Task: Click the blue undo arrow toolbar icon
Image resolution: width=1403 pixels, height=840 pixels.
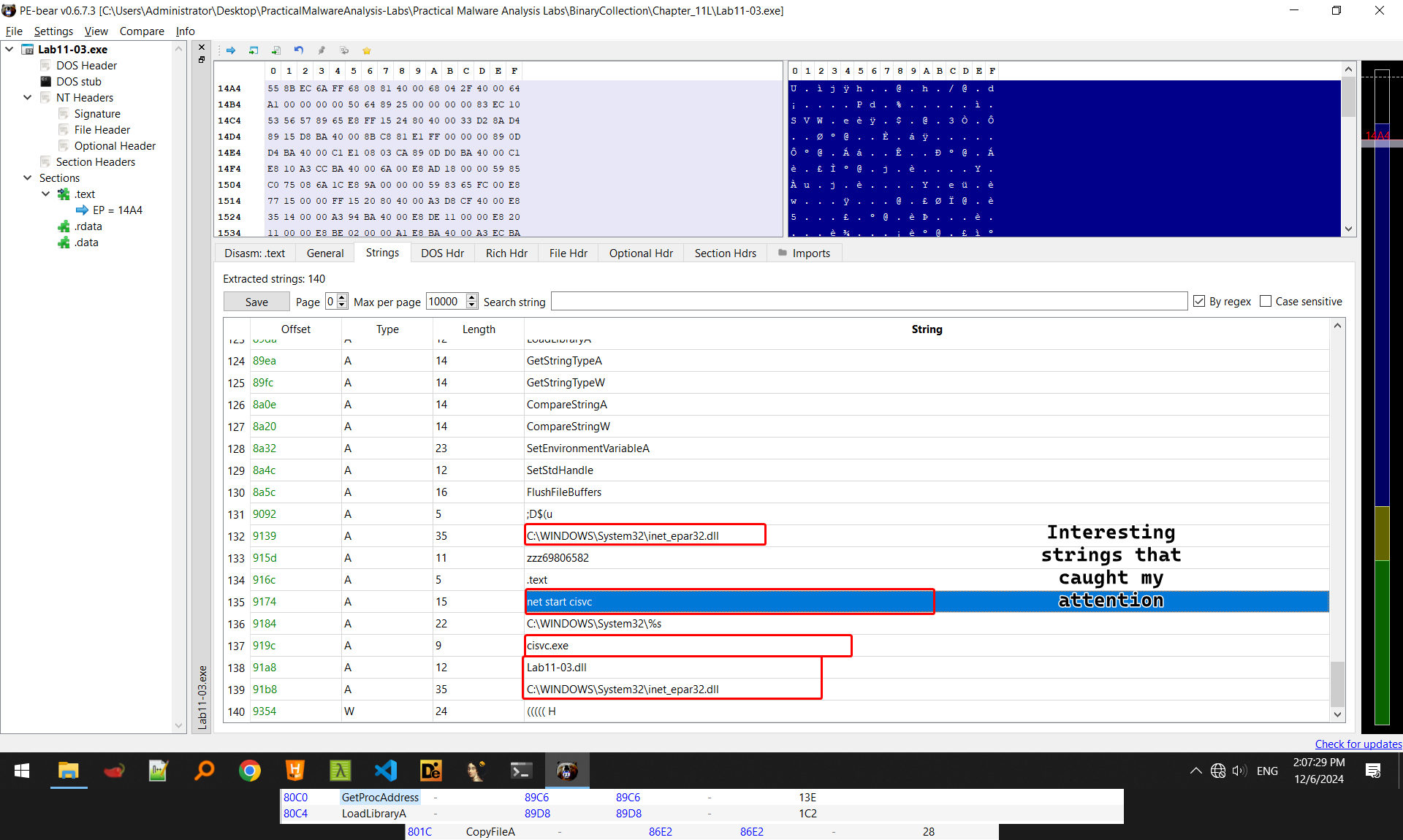Action: coord(299,50)
